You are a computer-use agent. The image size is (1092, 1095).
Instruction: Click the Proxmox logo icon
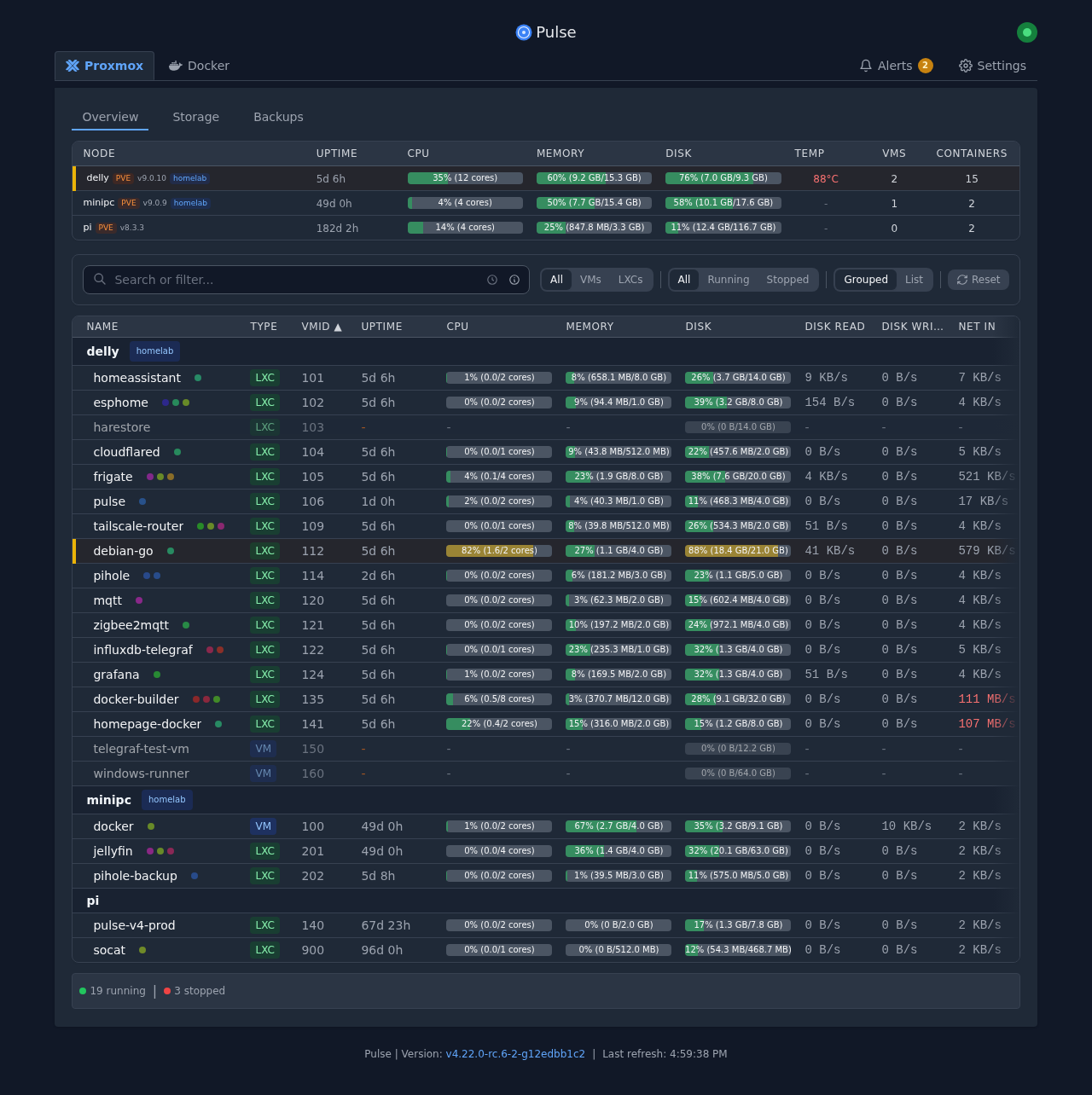(73, 66)
